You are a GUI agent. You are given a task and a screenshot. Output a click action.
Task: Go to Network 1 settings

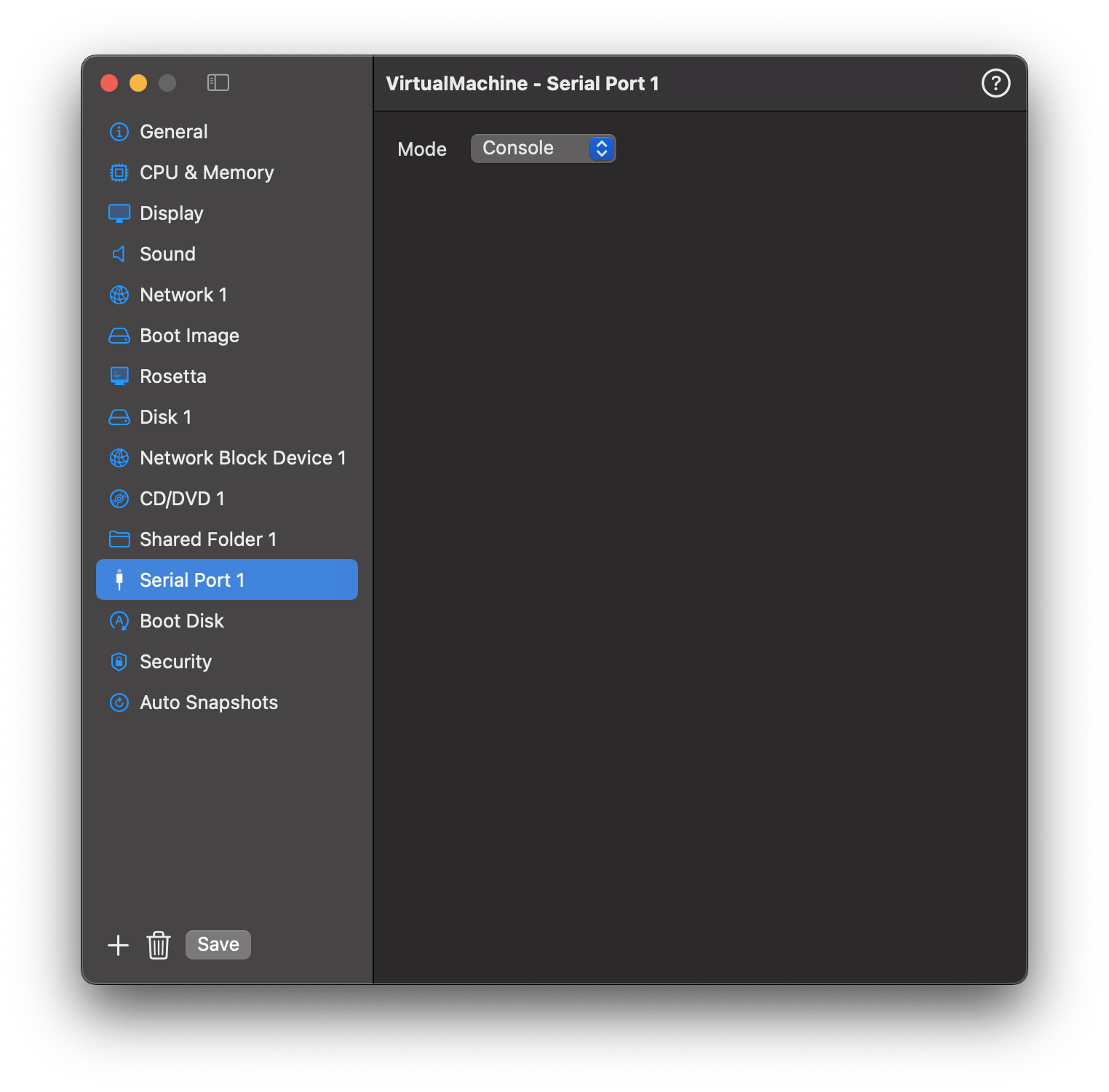pyautogui.click(x=183, y=295)
